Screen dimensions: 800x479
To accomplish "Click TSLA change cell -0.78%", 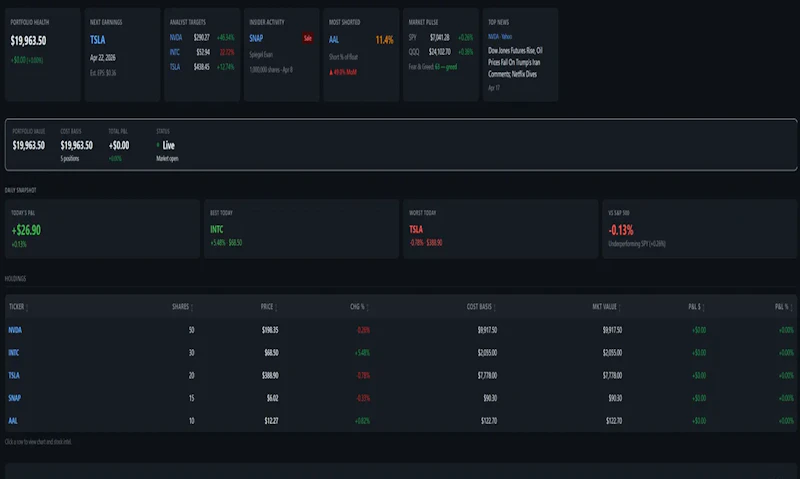I will tap(363, 375).
